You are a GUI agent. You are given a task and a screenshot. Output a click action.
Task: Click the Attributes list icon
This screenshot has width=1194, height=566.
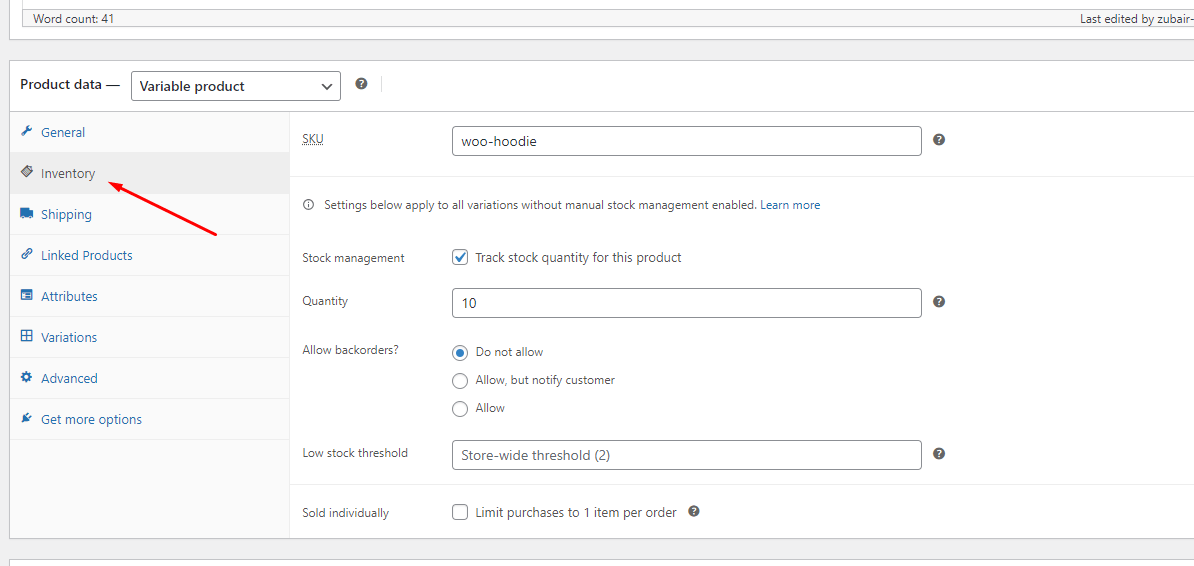pos(27,296)
